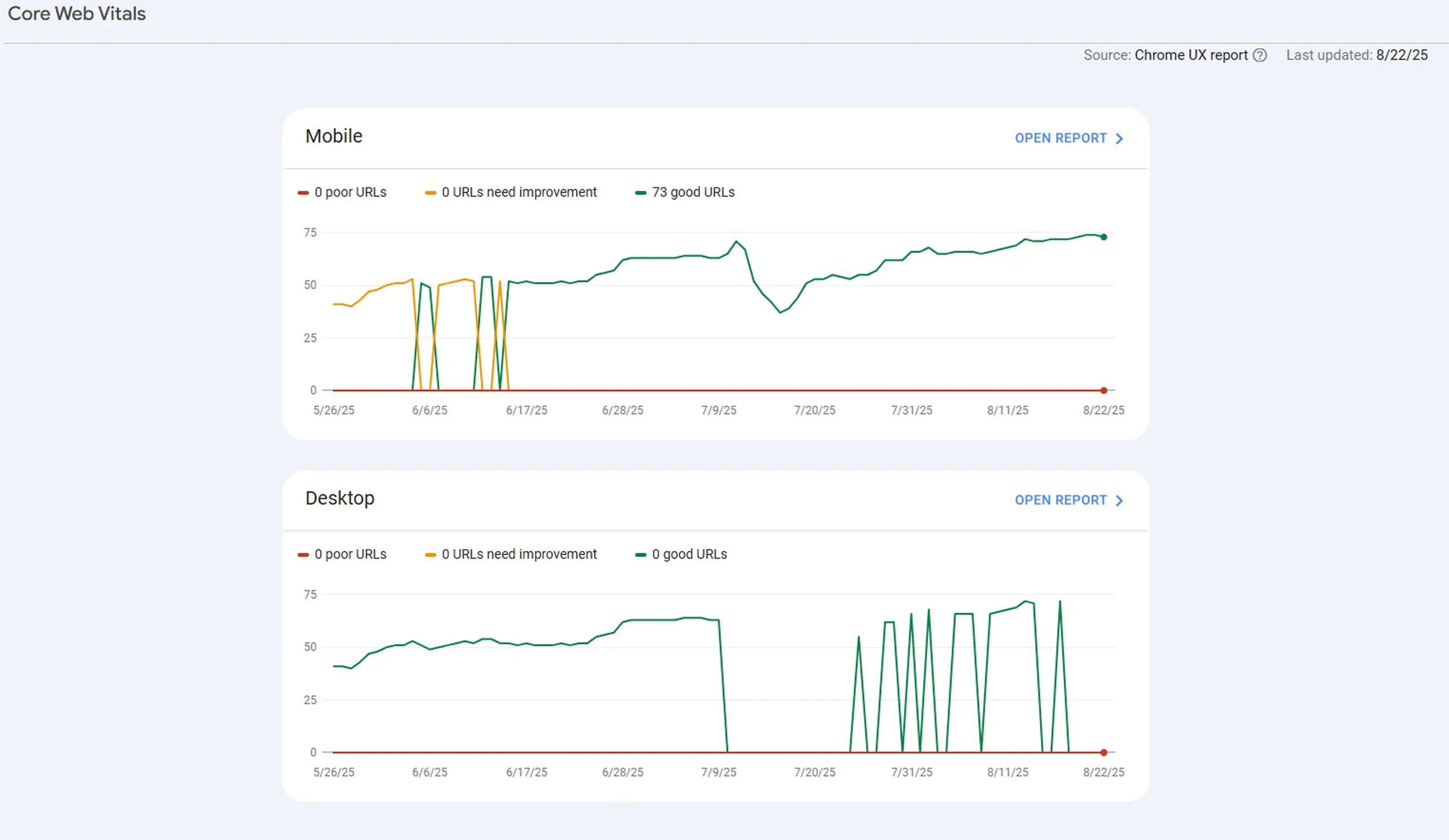Click the Core Web Vitals page title
Image resolution: width=1449 pixels, height=840 pixels.
pyautogui.click(x=77, y=13)
